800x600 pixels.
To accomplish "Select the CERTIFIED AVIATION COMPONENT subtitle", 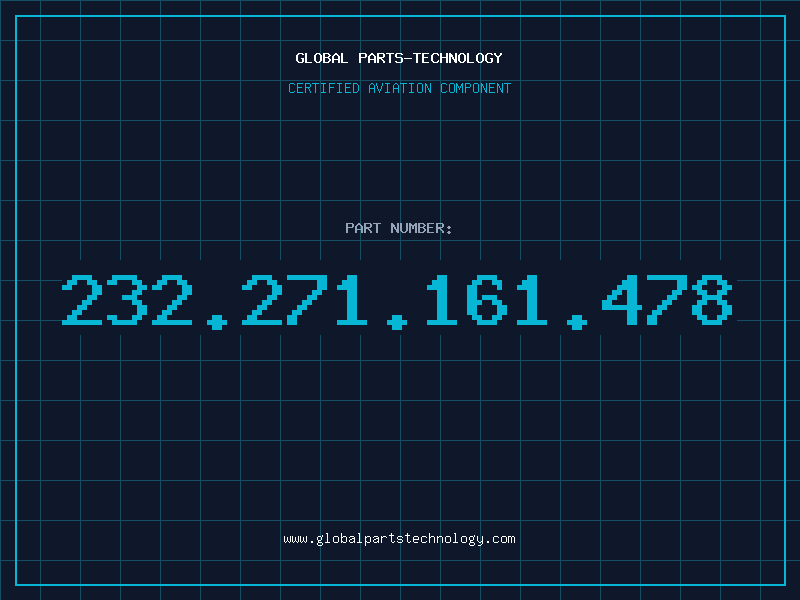I will tap(399, 88).
